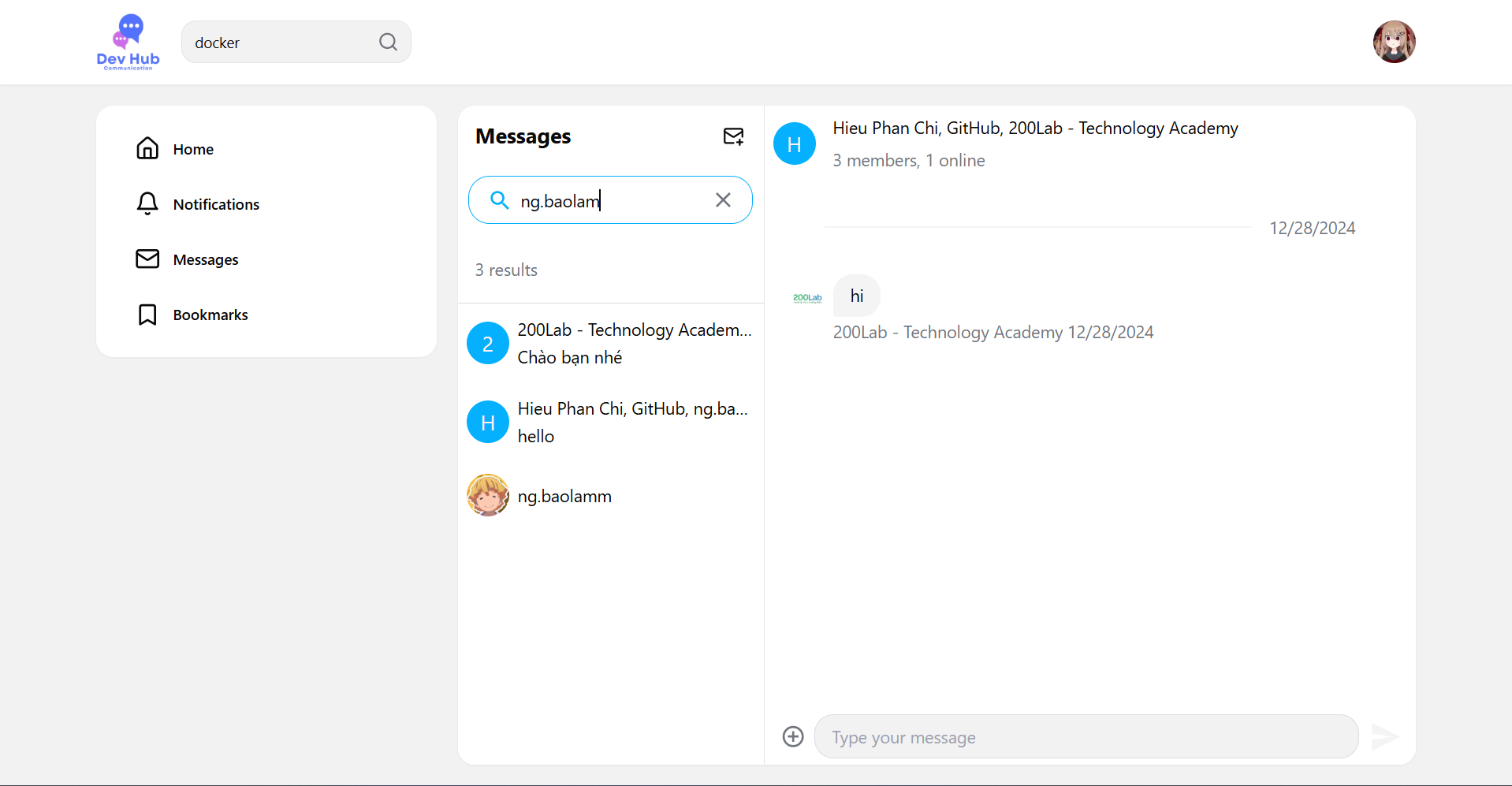Click the Bookmarks ribbon icon
Viewport: 1512px width, 786px height.
click(x=147, y=315)
